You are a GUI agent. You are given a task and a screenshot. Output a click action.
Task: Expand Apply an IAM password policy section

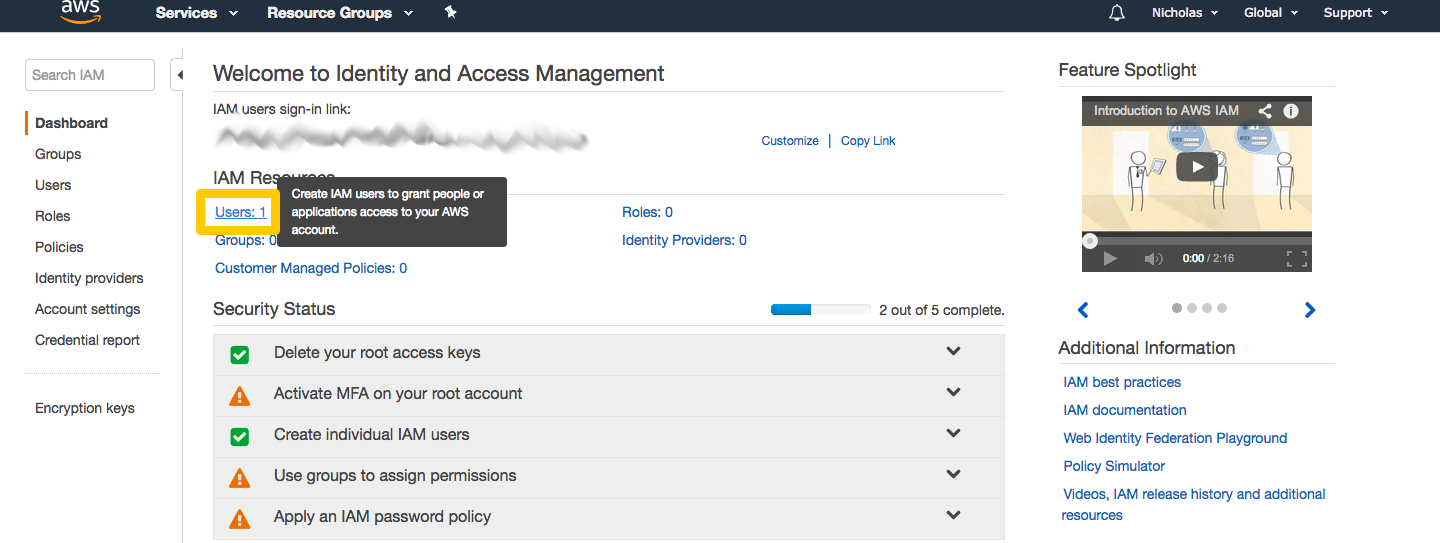(953, 516)
